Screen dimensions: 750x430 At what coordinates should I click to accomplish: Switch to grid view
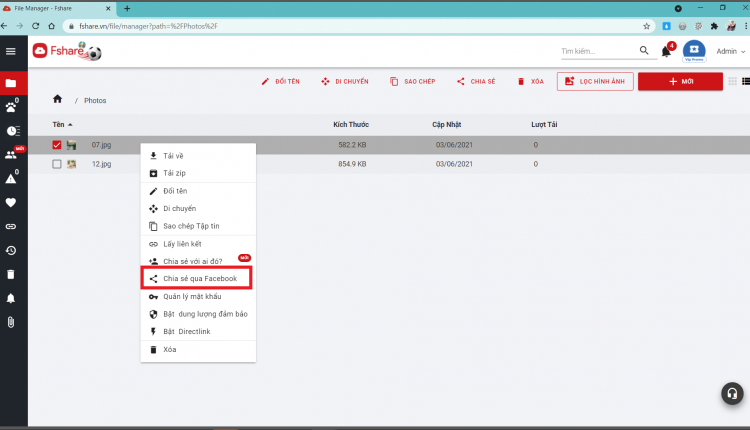pos(732,81)
